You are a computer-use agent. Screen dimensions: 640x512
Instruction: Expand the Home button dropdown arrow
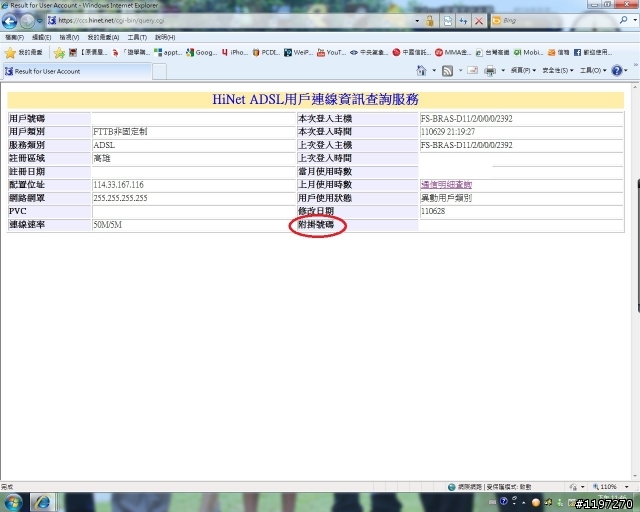point(434,70)
